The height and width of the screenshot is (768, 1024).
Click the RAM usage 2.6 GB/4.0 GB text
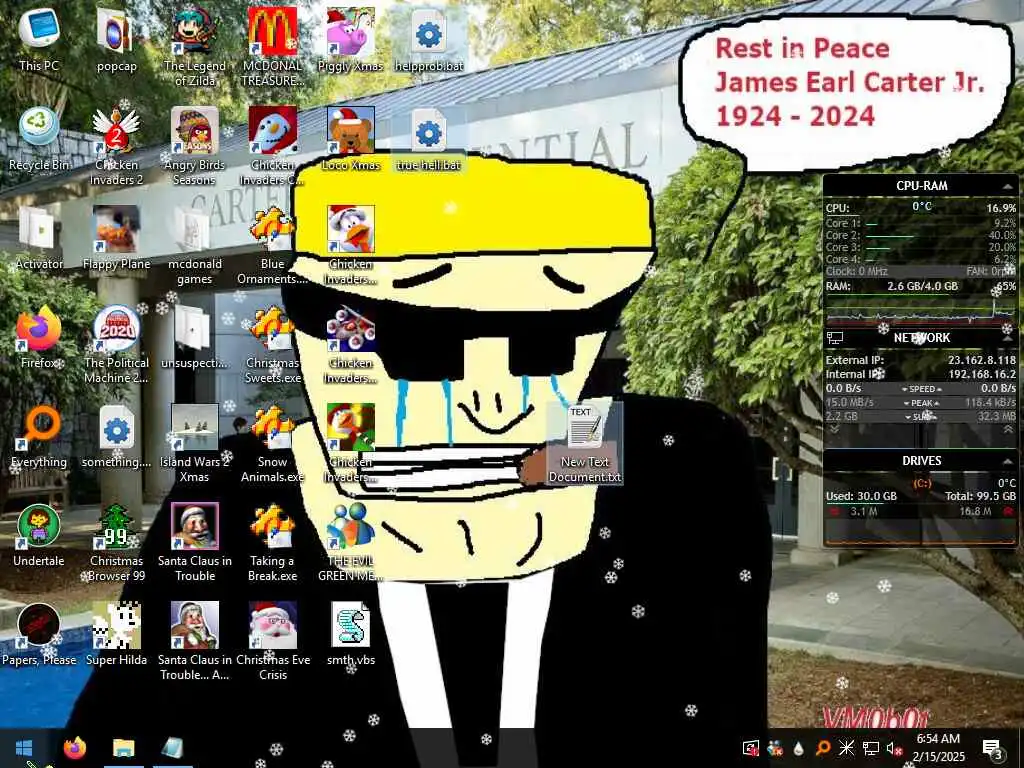click(x=922, y=286)
